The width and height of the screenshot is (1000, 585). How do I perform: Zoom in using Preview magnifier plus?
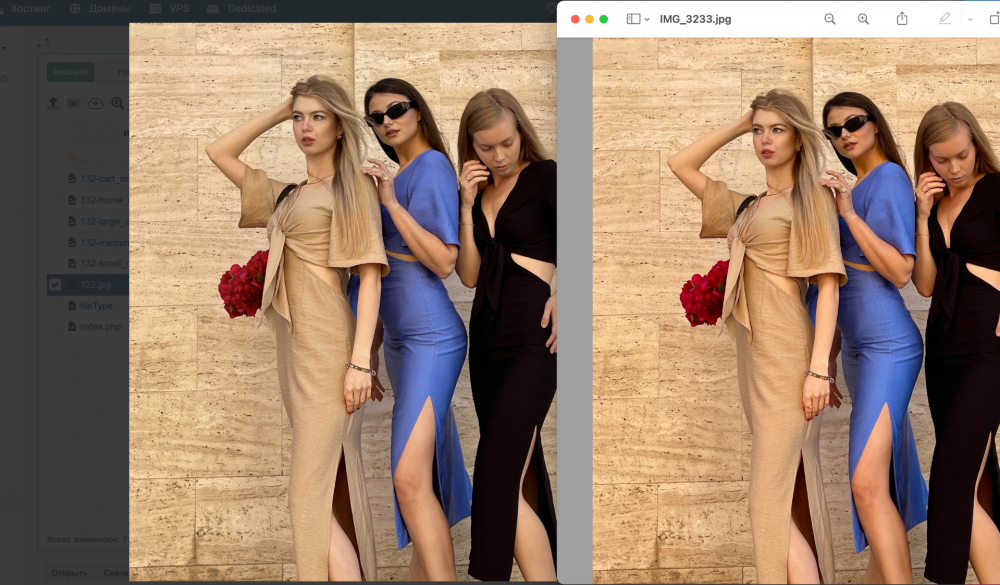coord(863,19)
